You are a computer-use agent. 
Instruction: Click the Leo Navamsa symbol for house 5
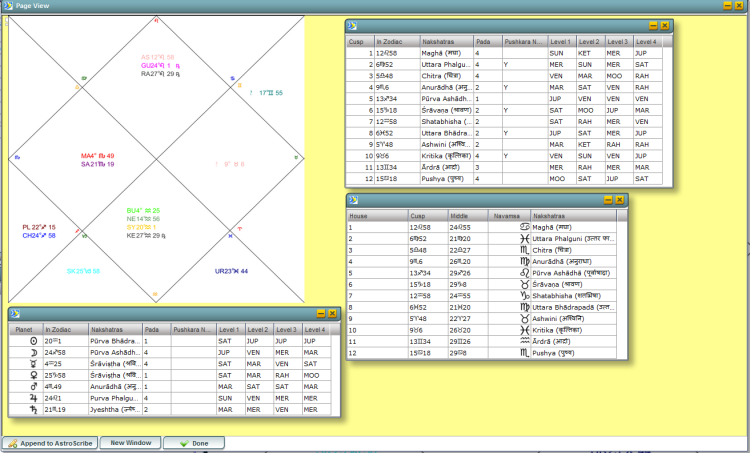tap(523, 273)
